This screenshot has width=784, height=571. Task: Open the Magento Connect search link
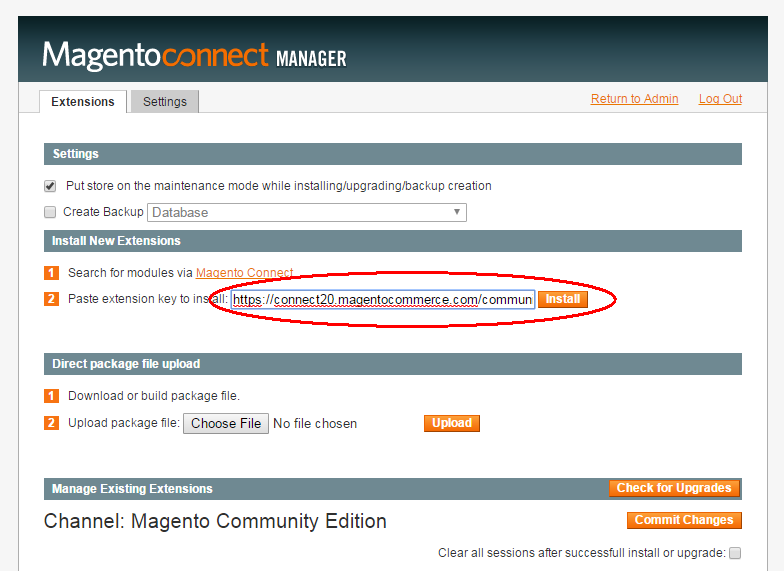pyautogui.click(x=244, y=272)
